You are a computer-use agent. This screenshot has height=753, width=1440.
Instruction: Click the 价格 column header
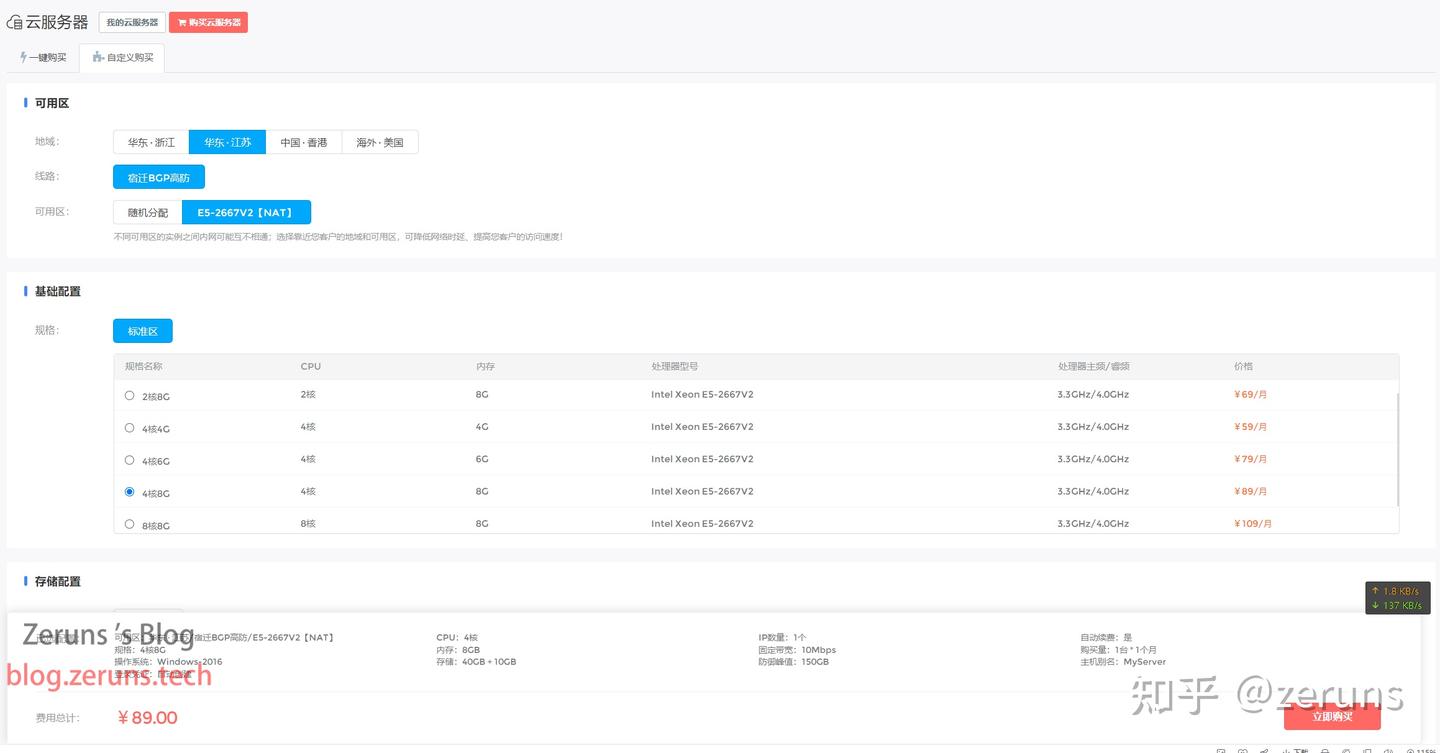click(x=1243, y=366)
